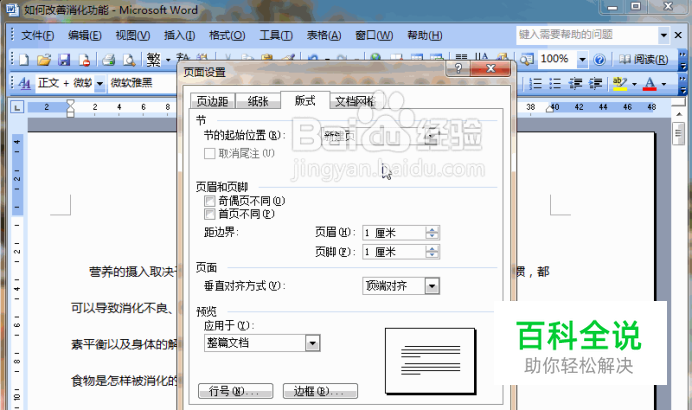Click the 页脚 distance stepper arrows
692x410 pixels.
pos(432,252)
